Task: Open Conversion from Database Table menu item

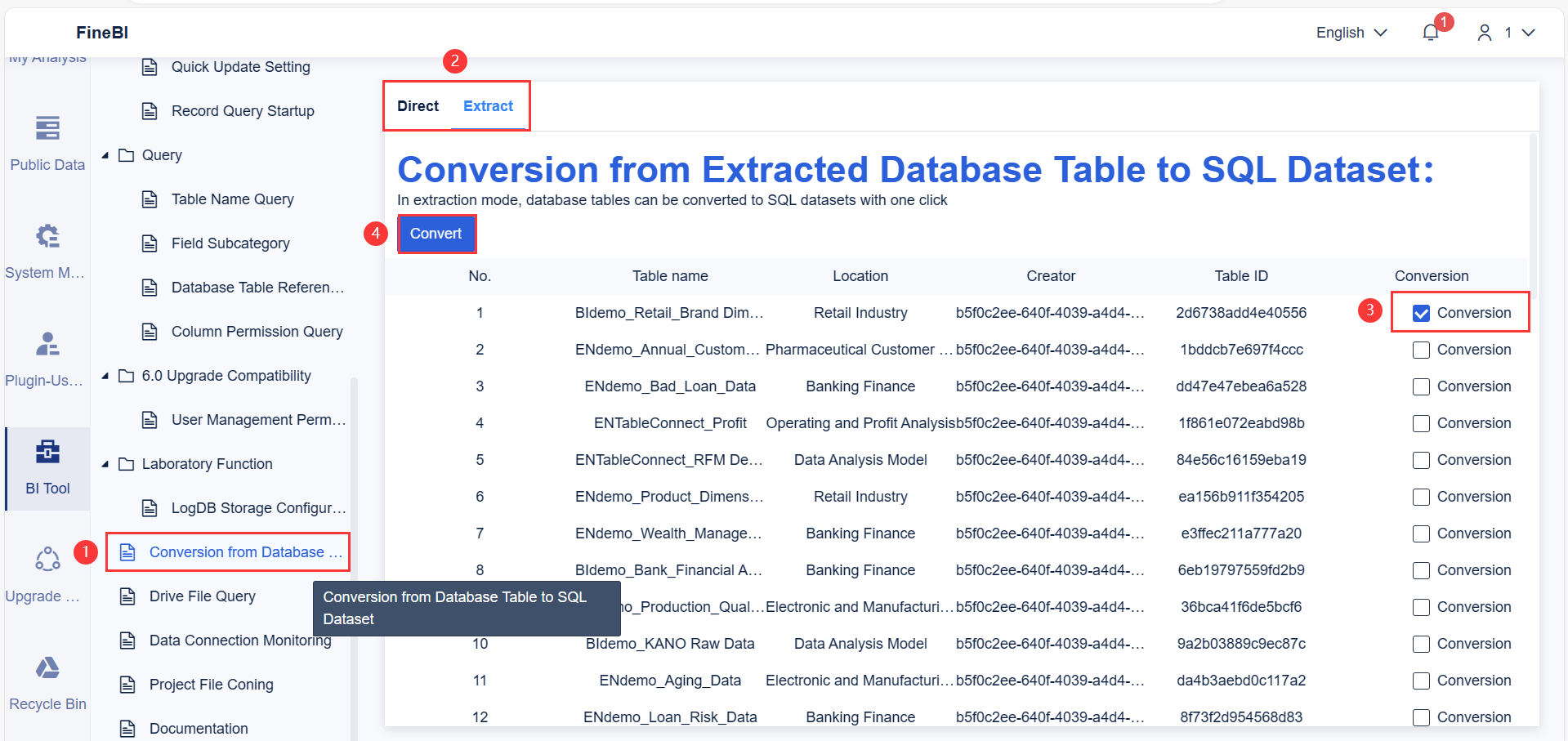Action: 229,552
